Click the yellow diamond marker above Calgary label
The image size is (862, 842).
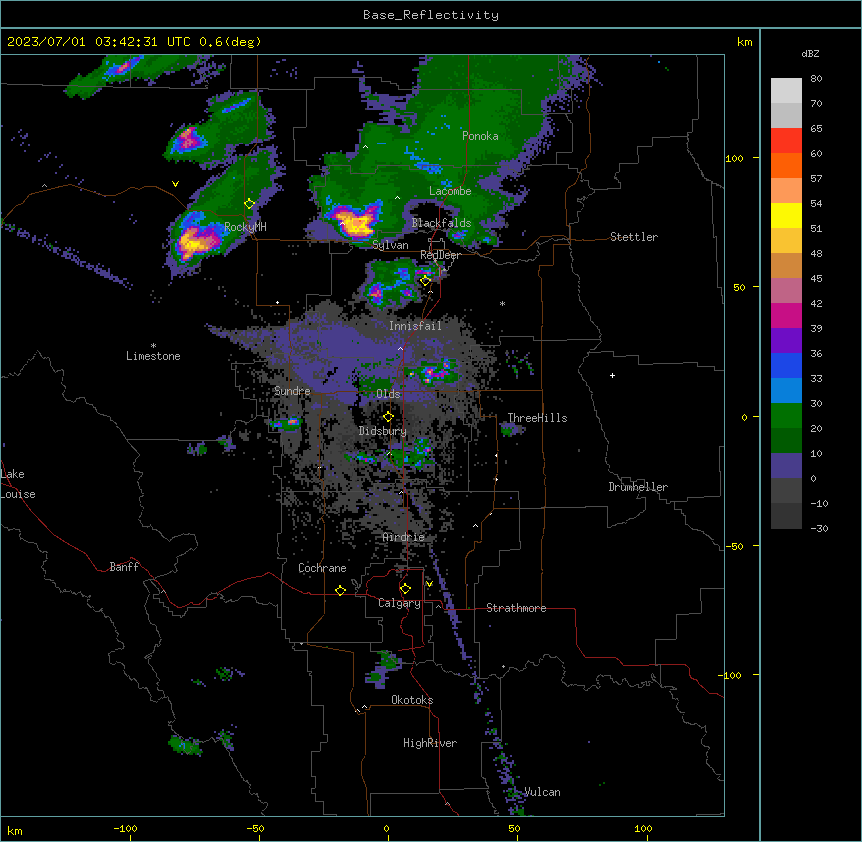405,589
